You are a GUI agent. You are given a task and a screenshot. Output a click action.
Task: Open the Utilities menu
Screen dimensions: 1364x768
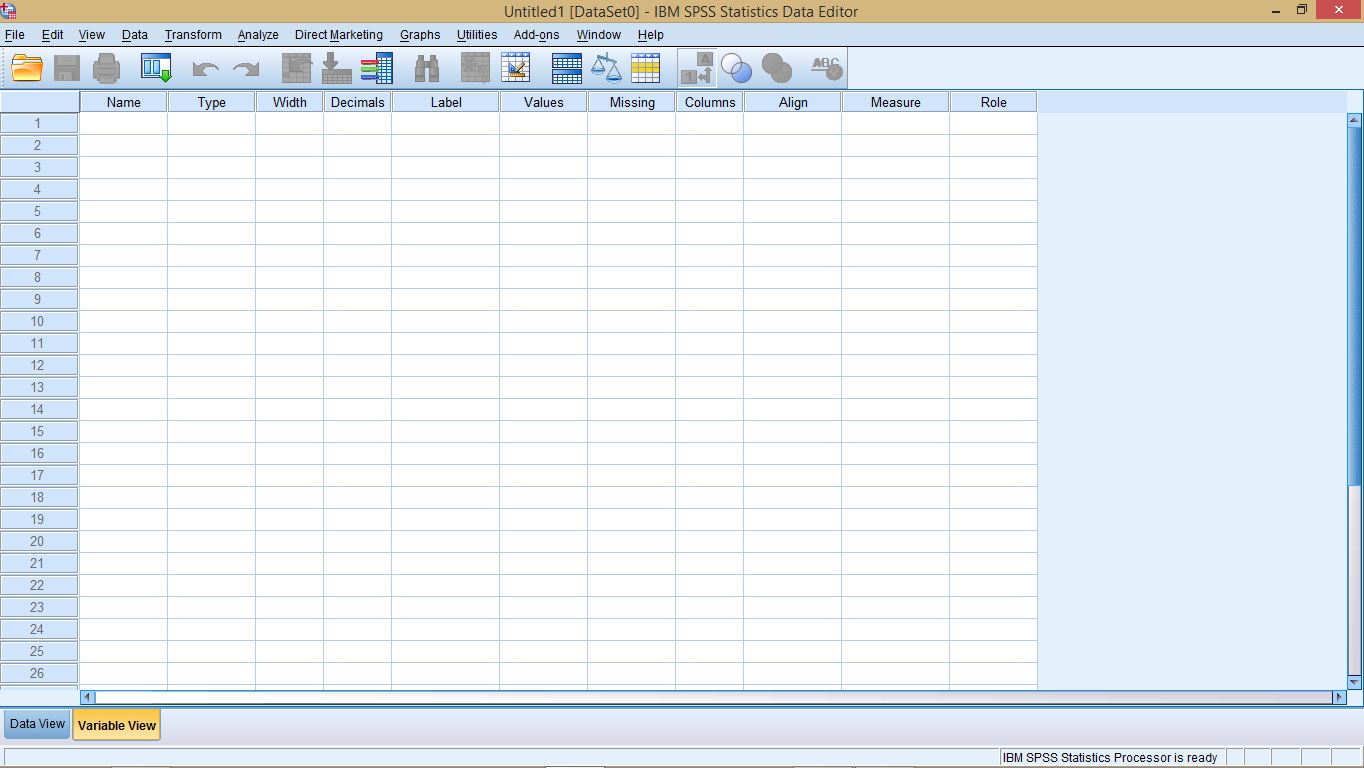pyautogui.click(x=477, y=35)
